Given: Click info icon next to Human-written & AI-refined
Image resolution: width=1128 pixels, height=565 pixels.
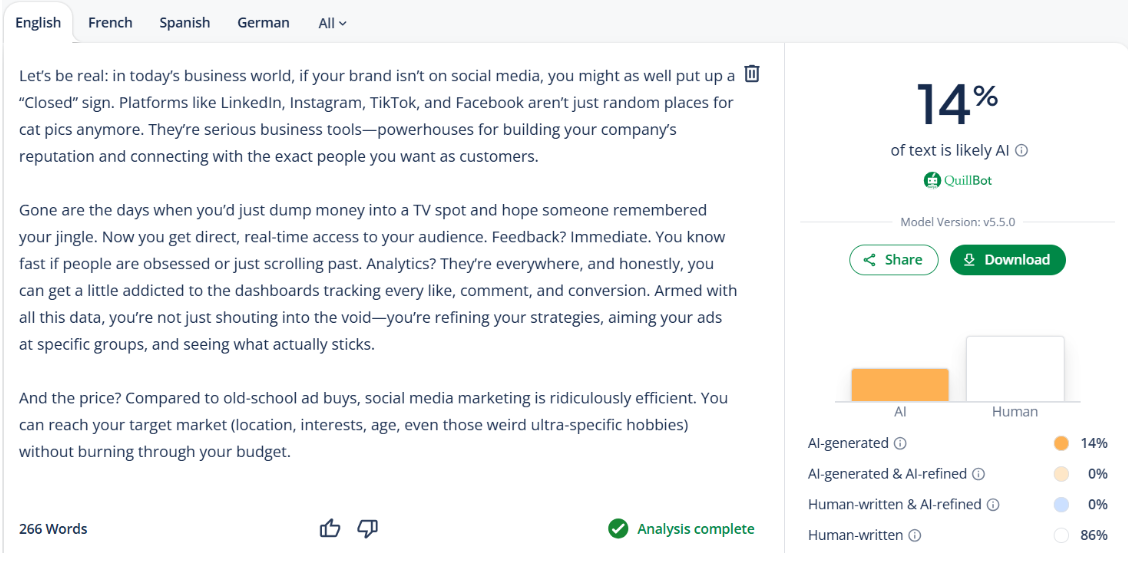Looking at the screenshot, I should click(993, 505).
